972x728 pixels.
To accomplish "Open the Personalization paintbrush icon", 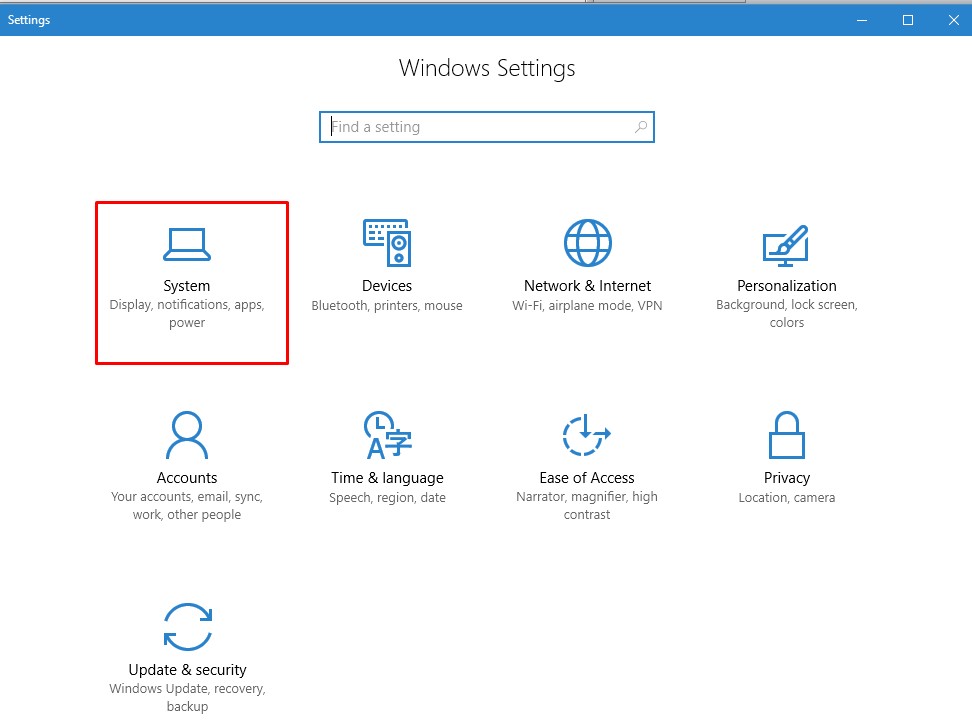I will 786,246.
